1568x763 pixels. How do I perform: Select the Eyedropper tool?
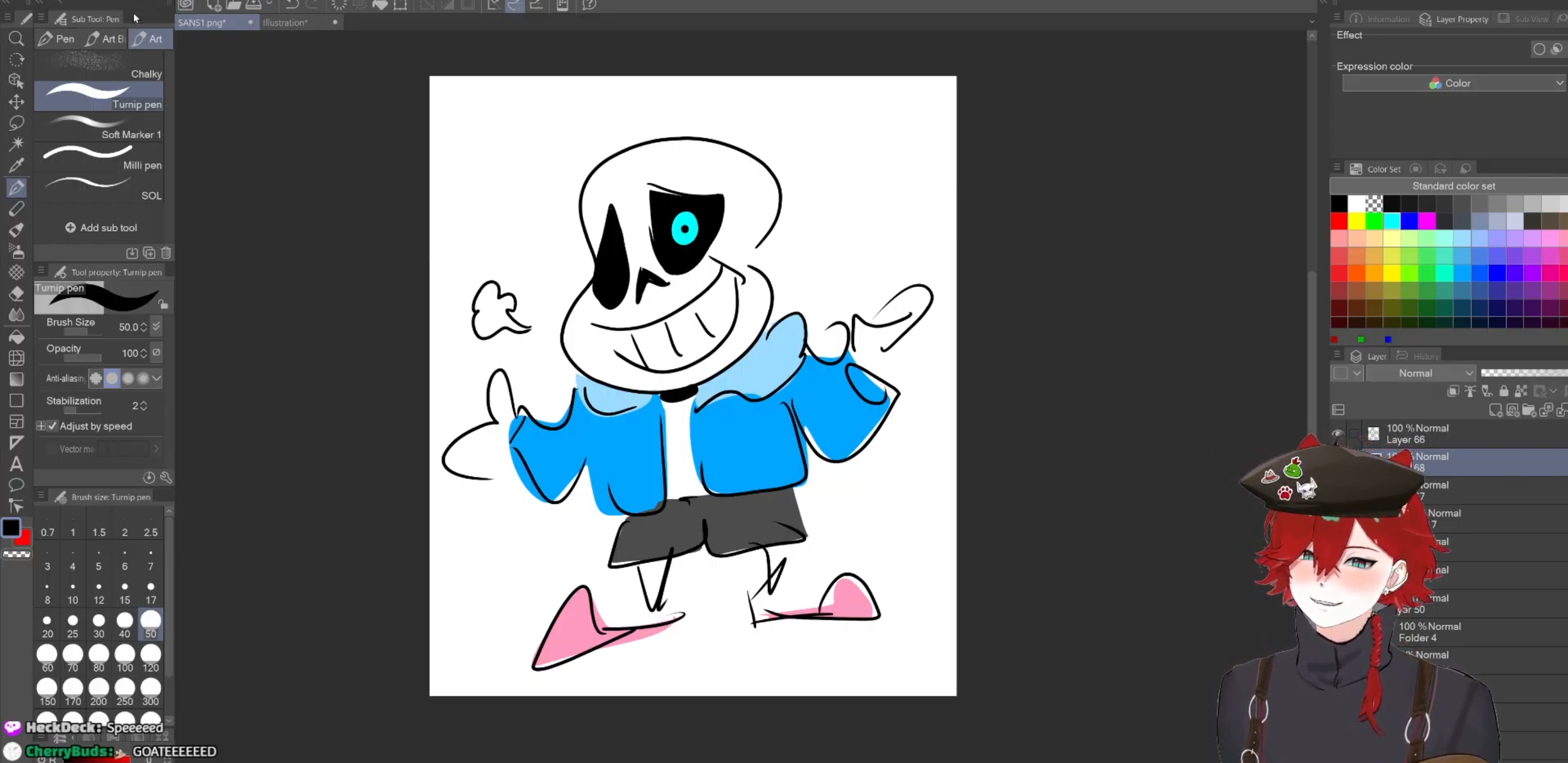[x=16, y=165]
